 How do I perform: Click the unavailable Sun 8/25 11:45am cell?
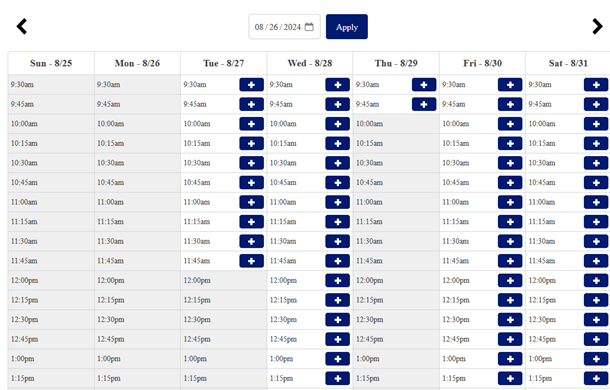[x=51, y=261]
